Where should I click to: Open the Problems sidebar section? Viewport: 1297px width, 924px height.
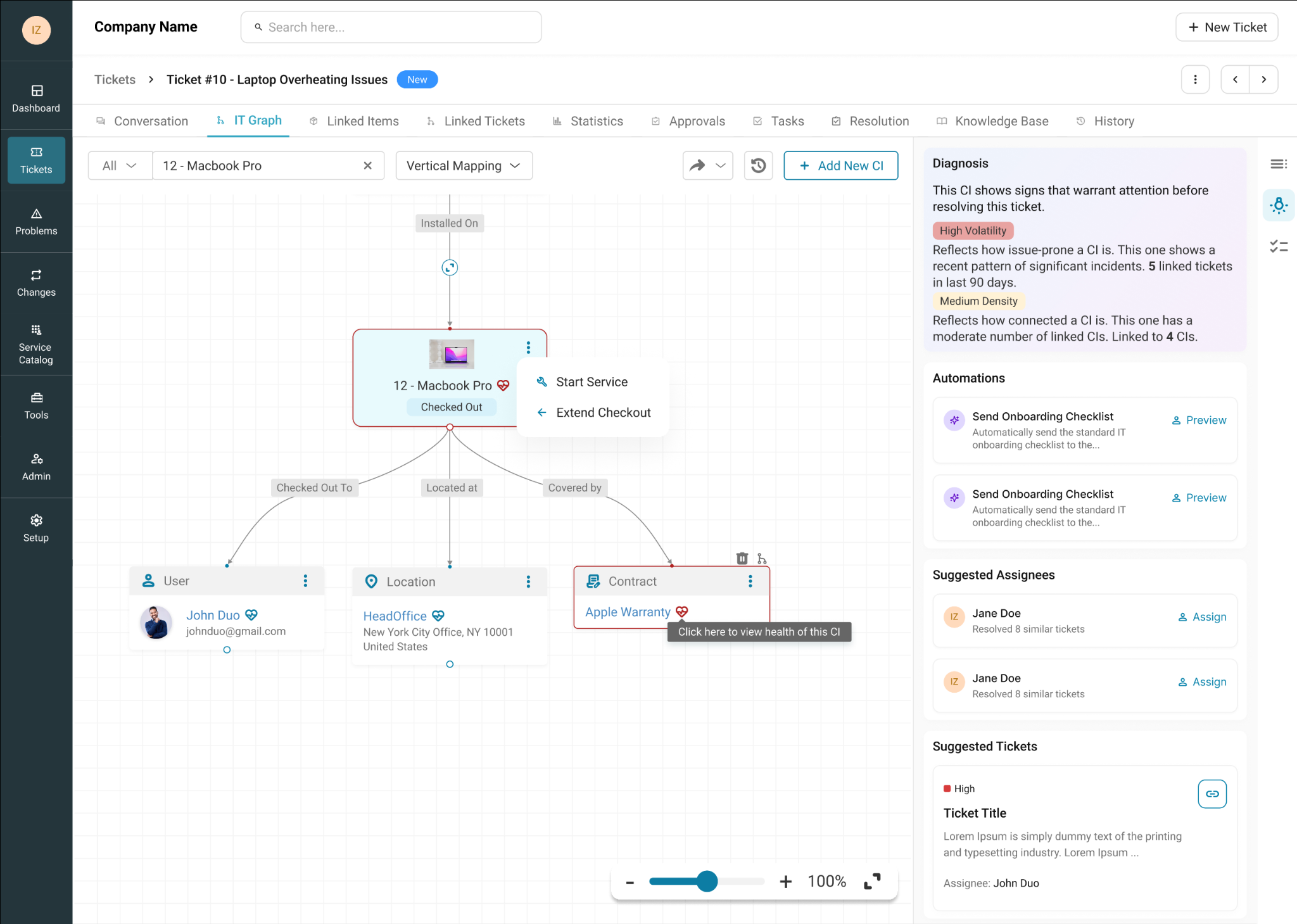click(36, 222)
